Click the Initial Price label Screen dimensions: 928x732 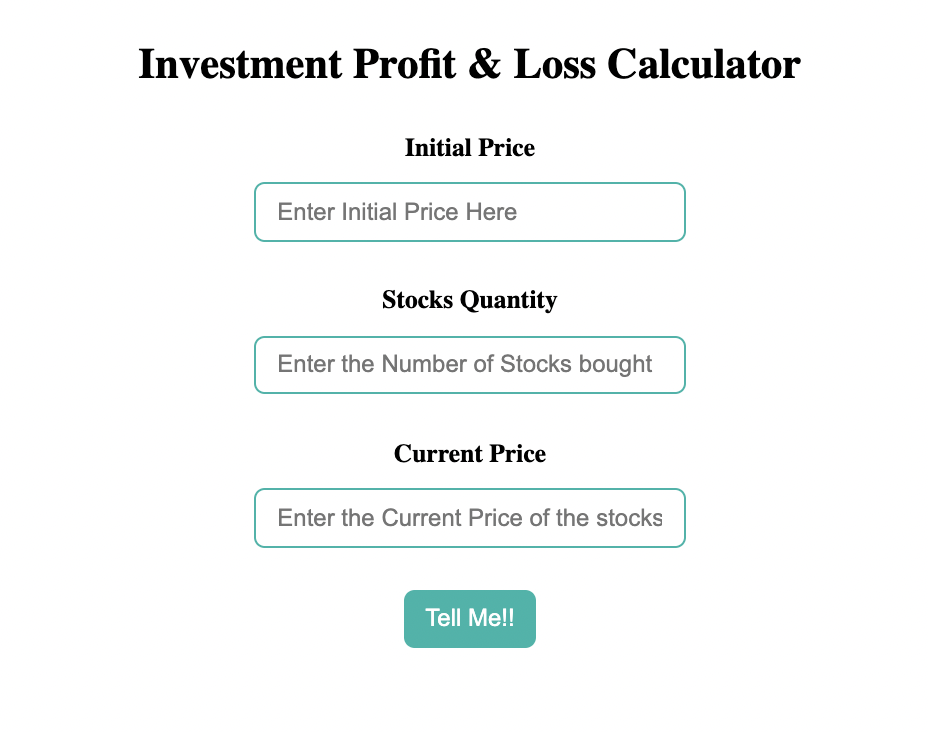tap(470, 147)
